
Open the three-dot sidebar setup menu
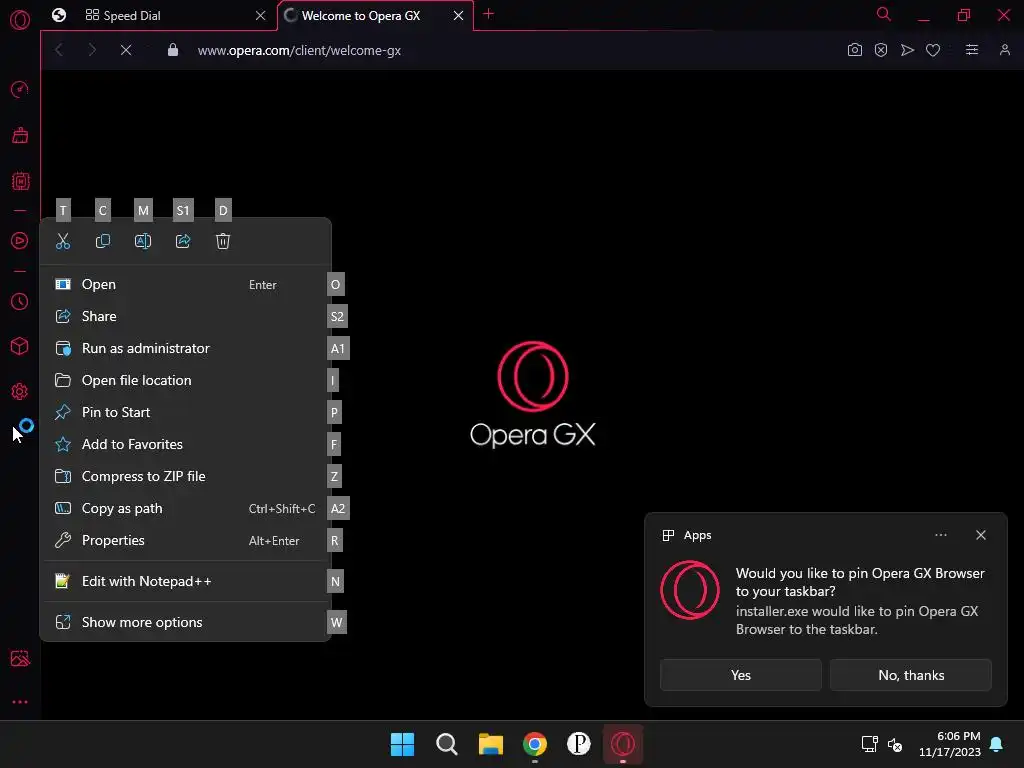pos(20,702)
